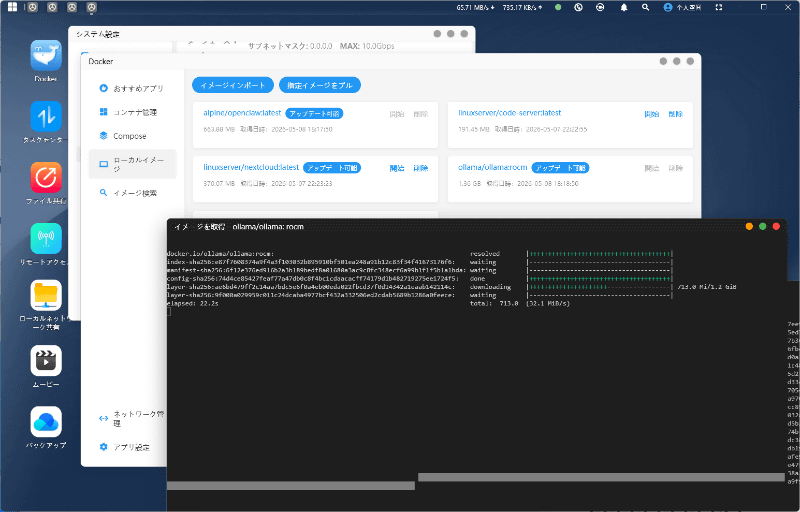
Task: Click update-available badge for alpine/openclaw
Action: pyautogui.click(x=314, y=114)
